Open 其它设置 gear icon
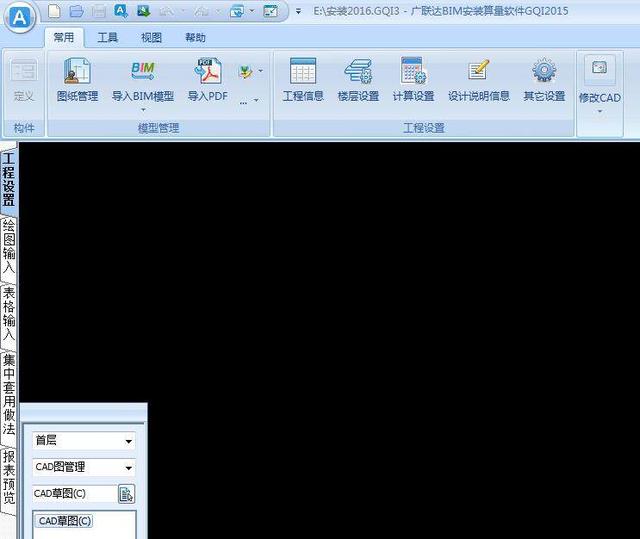This screenshot has height=539, width=640. pyautogui.click(x=544, y=80)
